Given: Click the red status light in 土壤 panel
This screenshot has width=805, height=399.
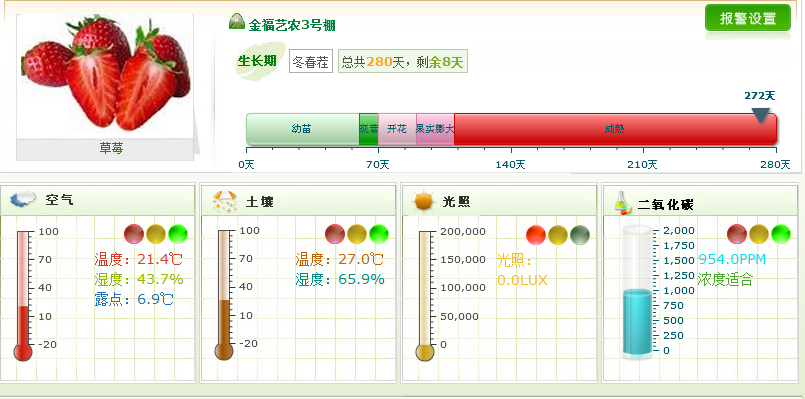Looking at the screenshot, I should pyautogui.click(x=335, y=234).
